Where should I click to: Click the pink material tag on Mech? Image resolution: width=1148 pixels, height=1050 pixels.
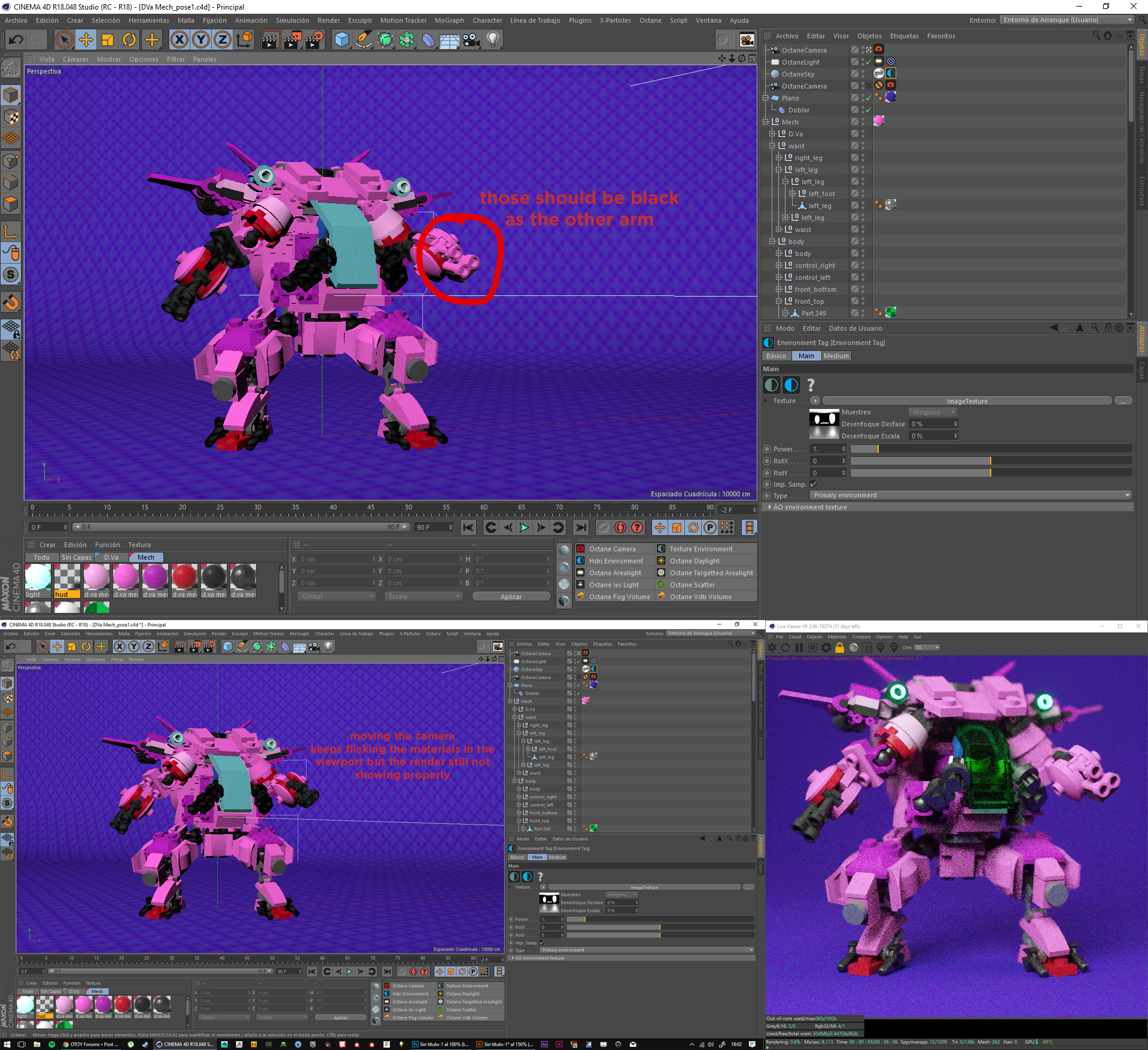(879, 121)
